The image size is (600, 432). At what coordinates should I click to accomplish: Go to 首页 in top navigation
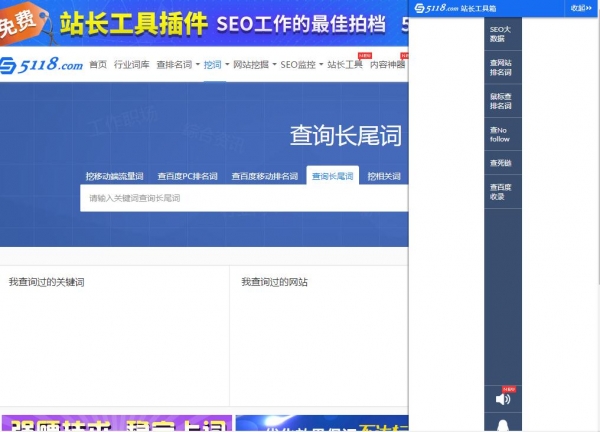point(98,64)
